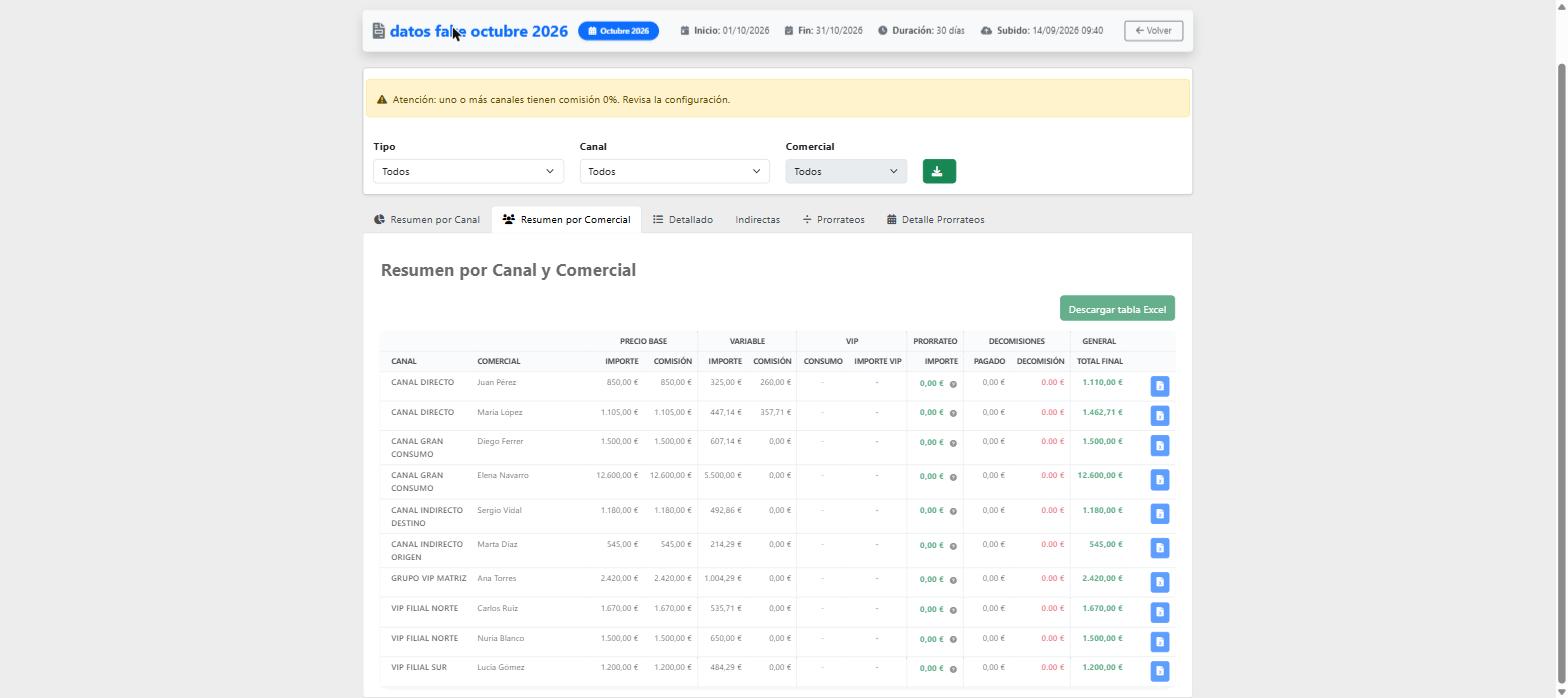Switch to the Resumen por Canal tab

(x=427, y=220)
